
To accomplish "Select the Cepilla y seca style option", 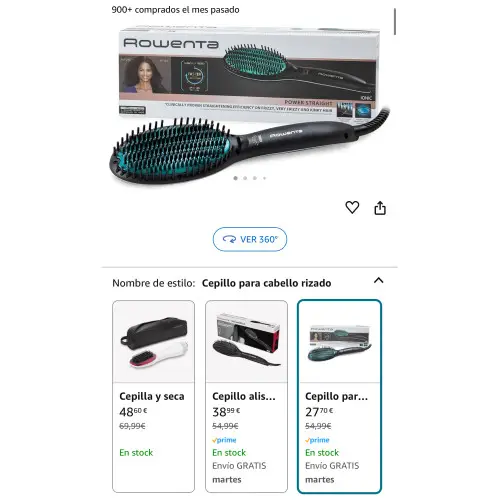I will click(x=154, y=396).
